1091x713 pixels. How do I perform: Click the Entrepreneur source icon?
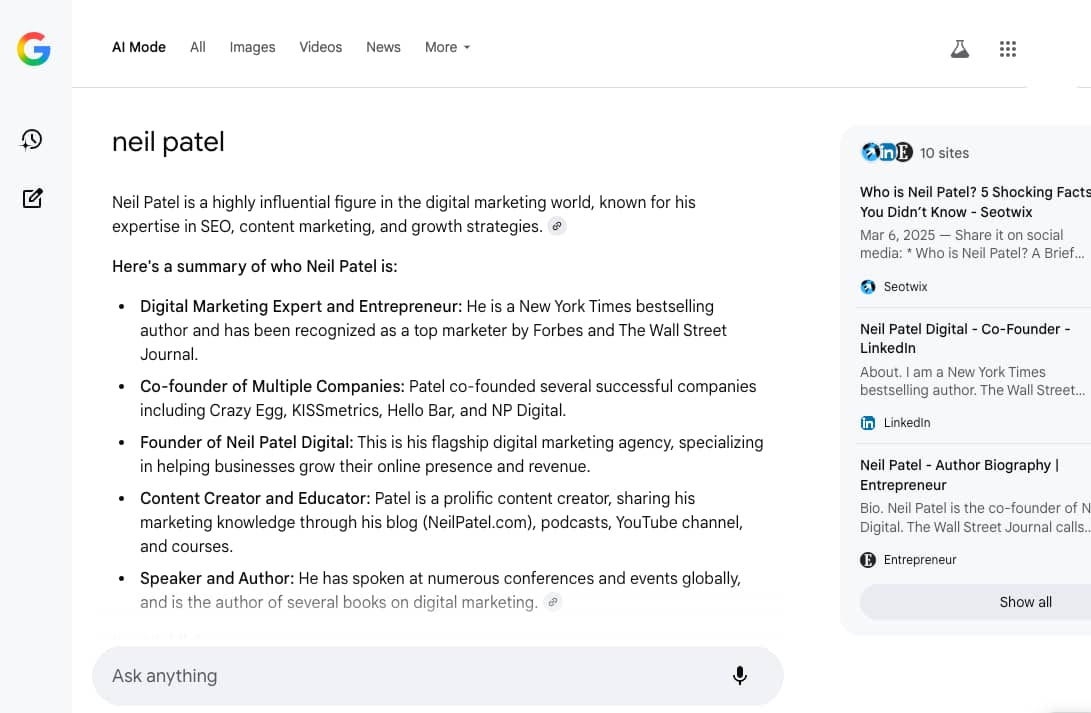[x=868, y=560]
